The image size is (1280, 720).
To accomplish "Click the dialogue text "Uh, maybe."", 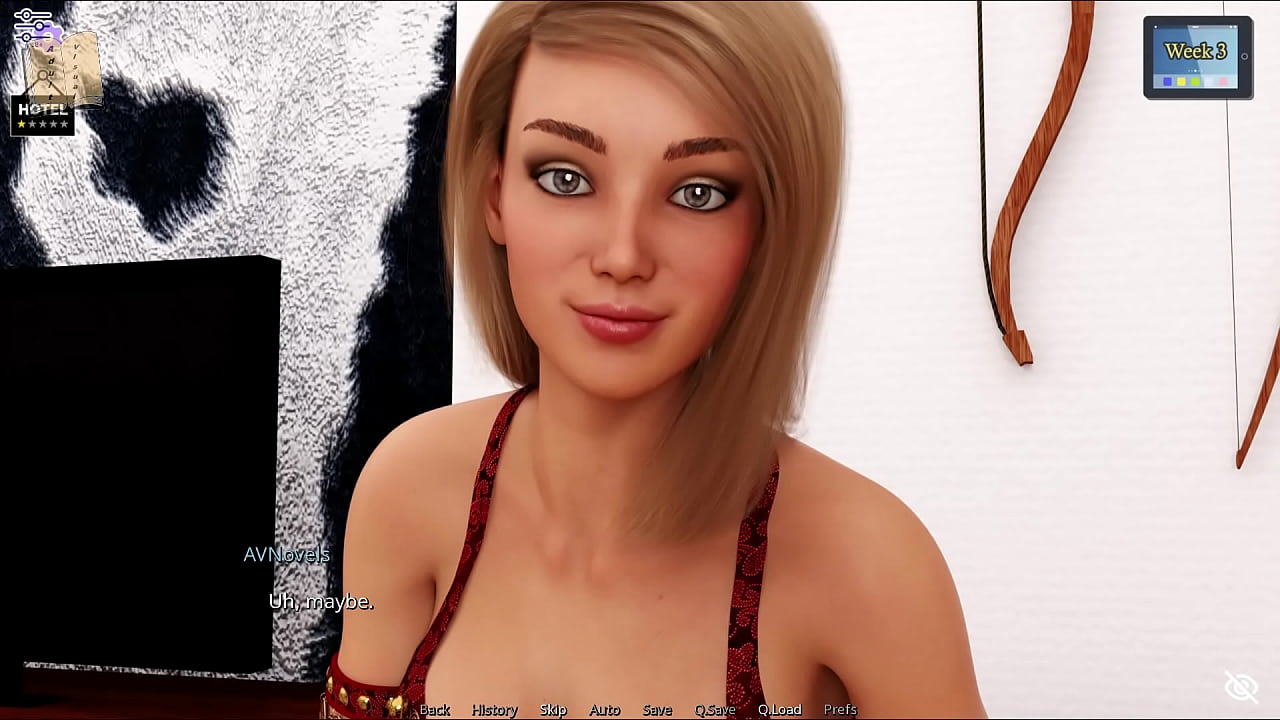I will pos(320,602).
